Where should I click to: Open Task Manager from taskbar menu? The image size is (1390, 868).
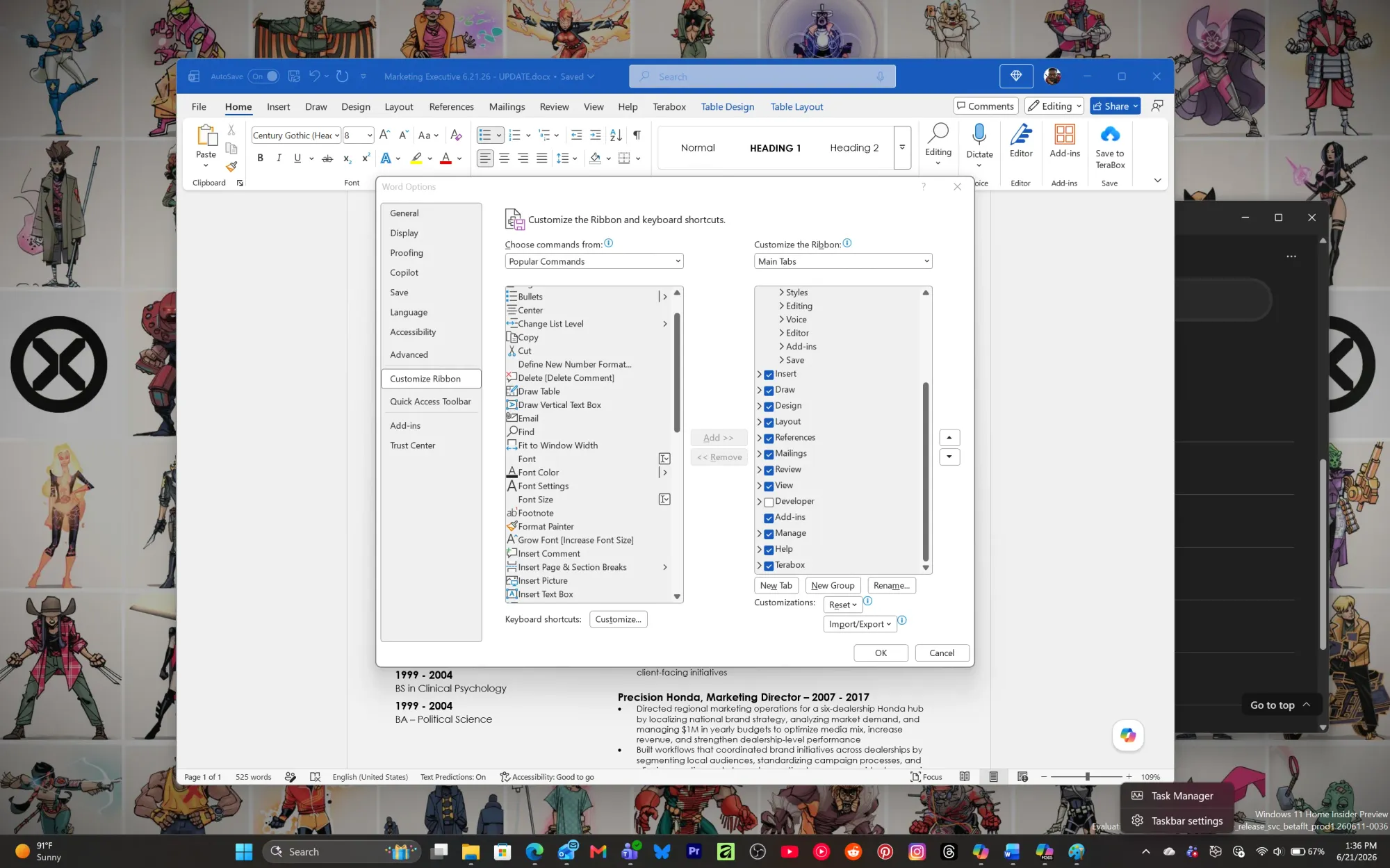pyautogui.click(x=1177, y=796)
